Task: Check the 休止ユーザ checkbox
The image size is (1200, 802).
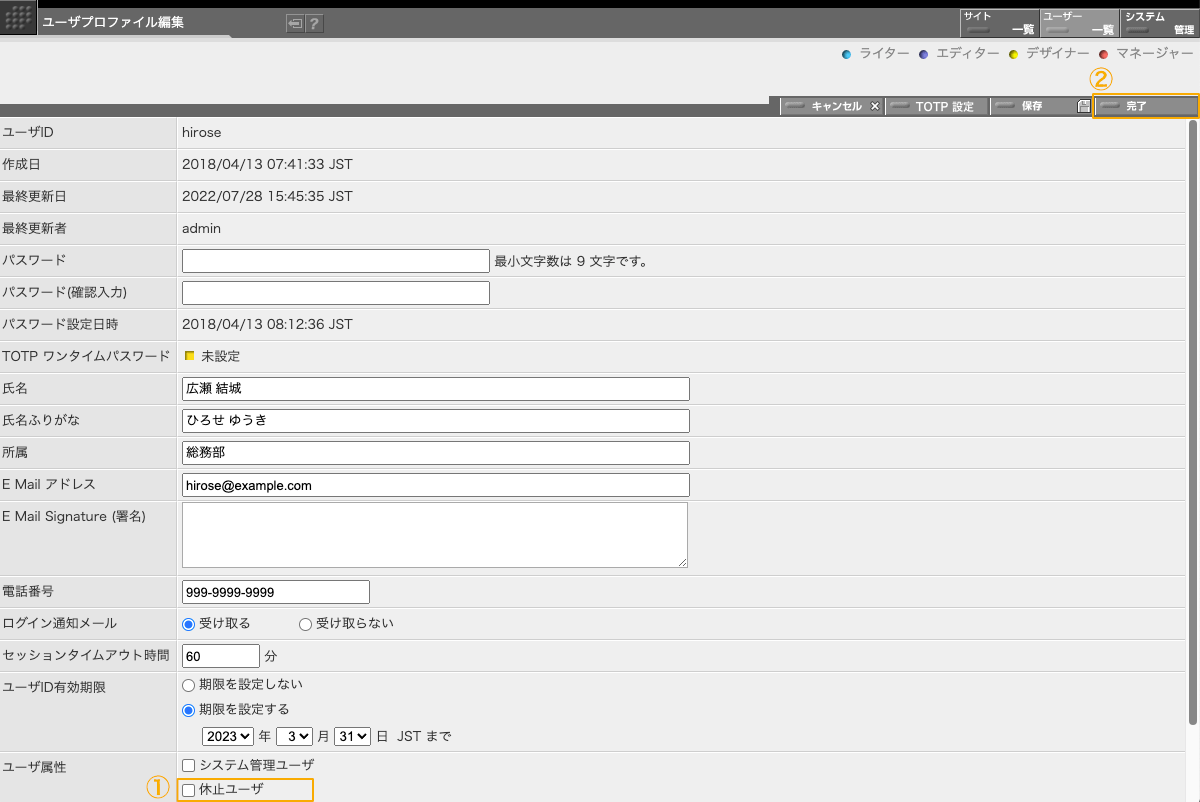Action: pyautogui.click(x=189, y=791)
